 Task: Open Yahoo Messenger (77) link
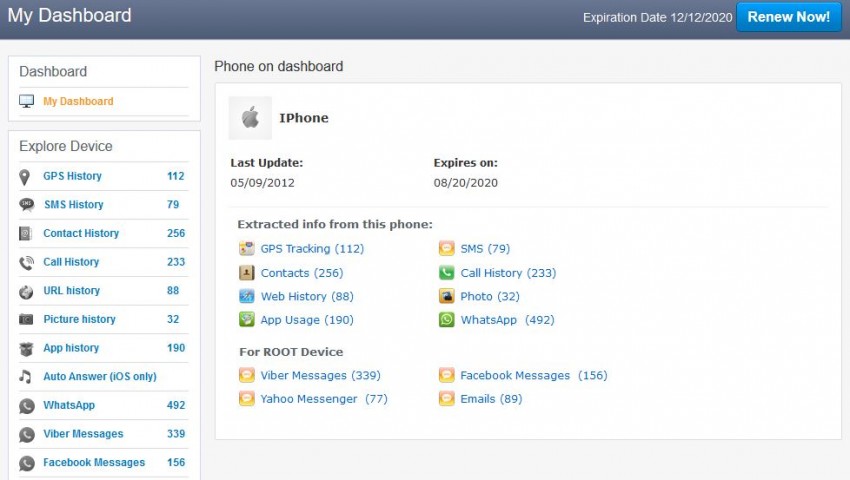coord(324,399)
